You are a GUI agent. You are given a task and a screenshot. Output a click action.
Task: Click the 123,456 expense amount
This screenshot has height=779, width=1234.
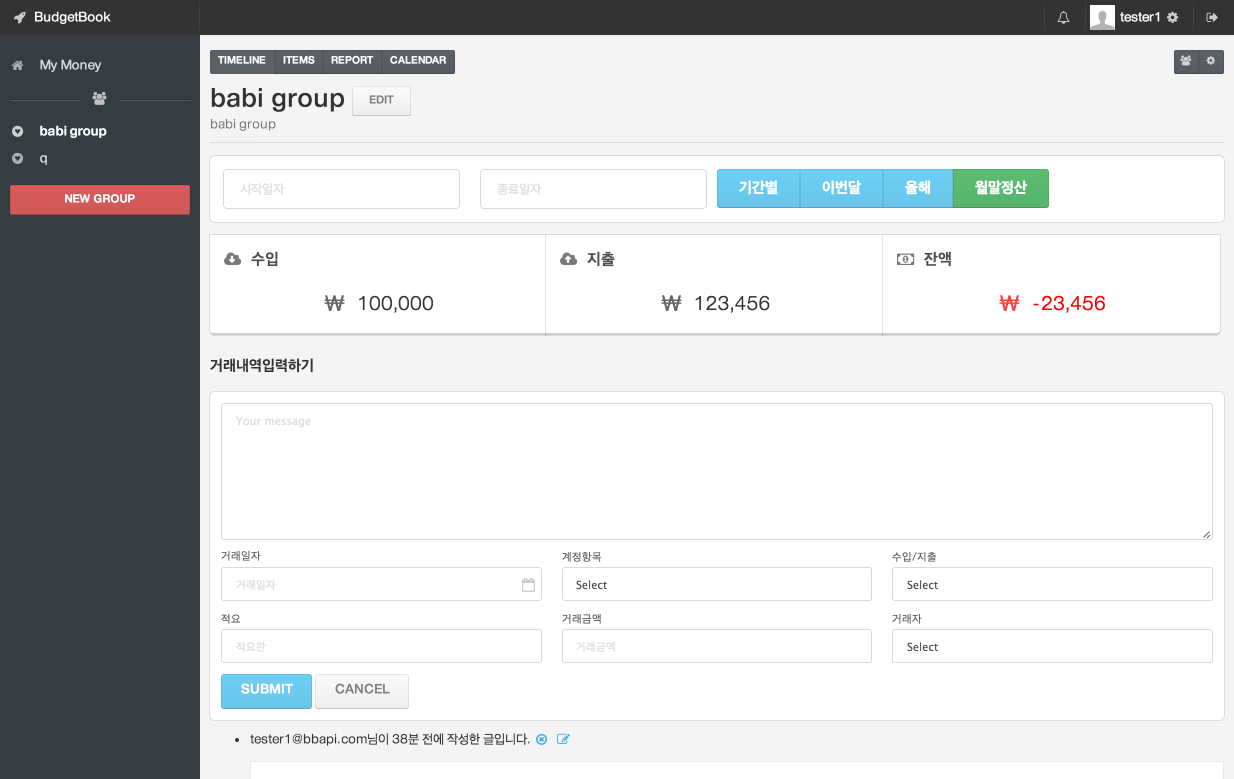tap(732, 304)
